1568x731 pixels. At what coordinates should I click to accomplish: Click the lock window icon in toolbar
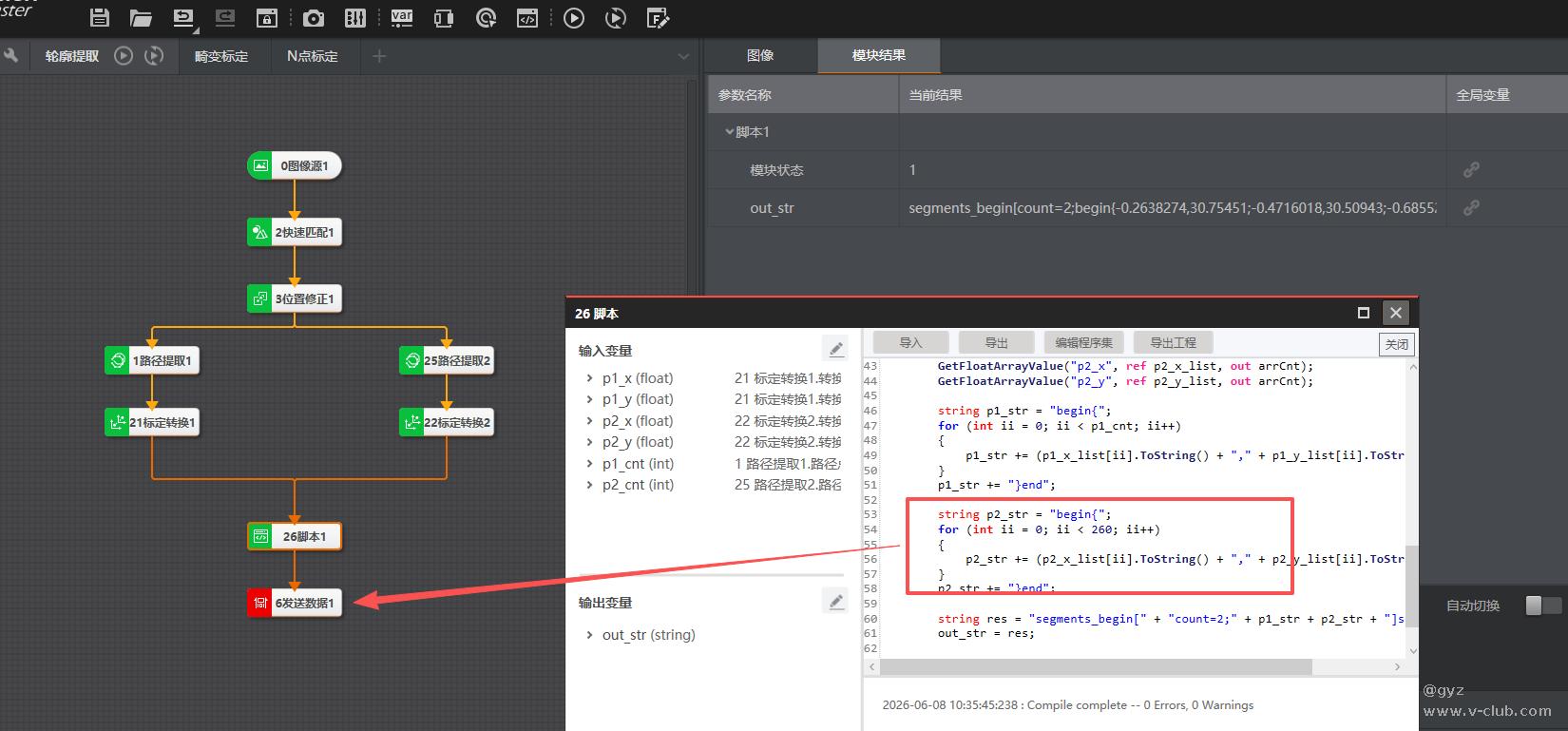(x=267, y=18)
